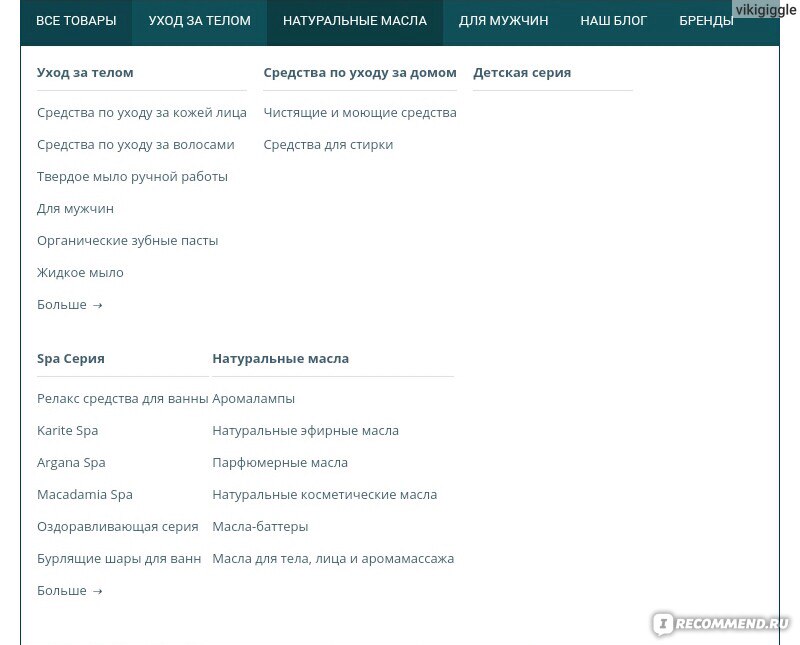
Task: Open Оздоравливающая серия link
Action: click(x=117, y=527)
